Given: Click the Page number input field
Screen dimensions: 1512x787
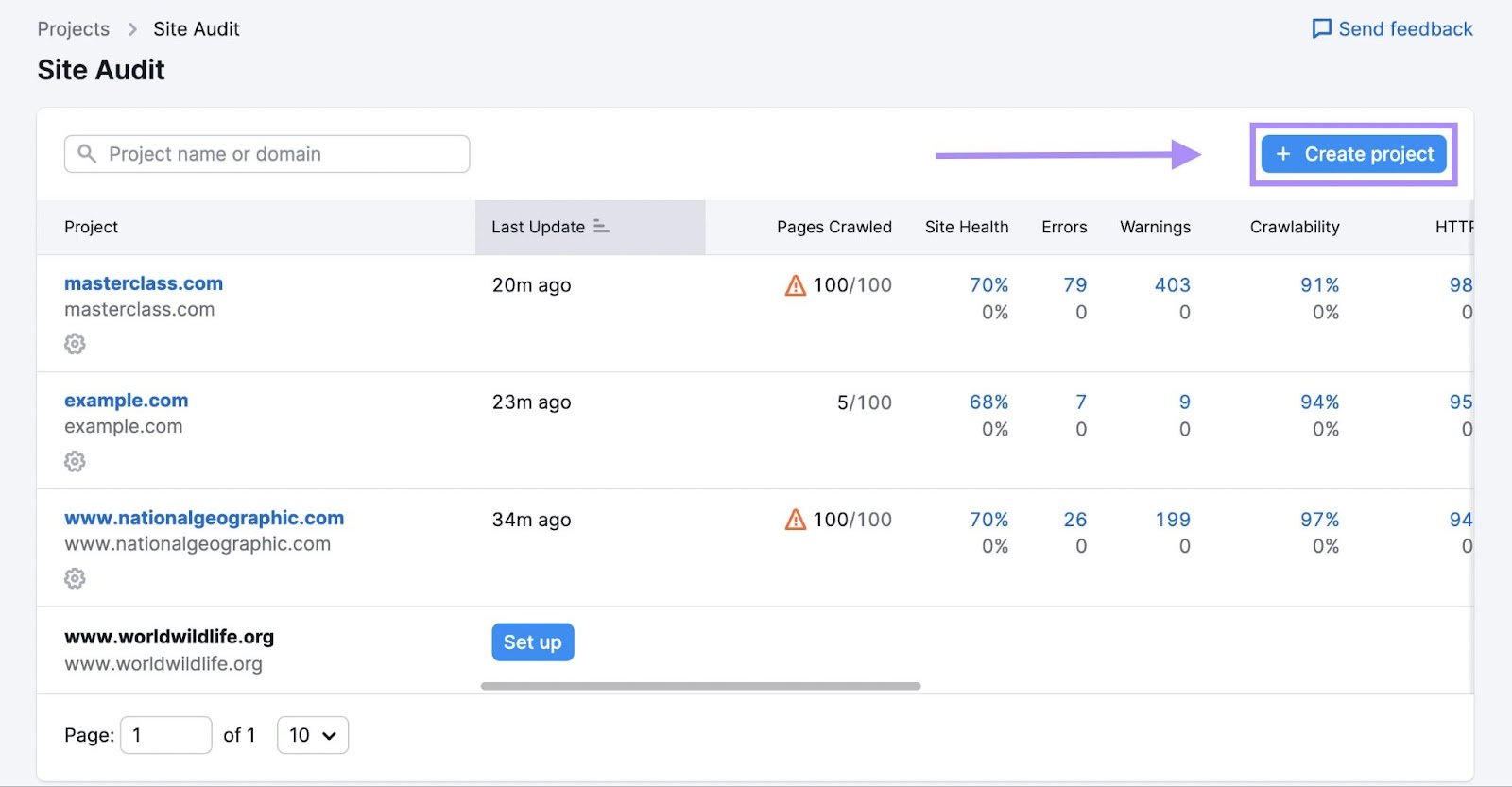Looking at the screenshot, I should 166,735.
